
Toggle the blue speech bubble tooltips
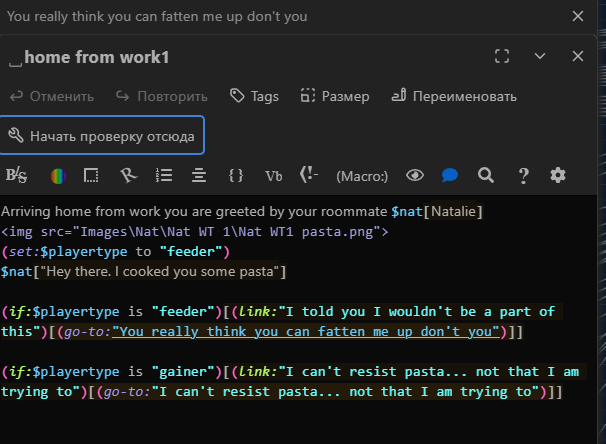point(450,176)
